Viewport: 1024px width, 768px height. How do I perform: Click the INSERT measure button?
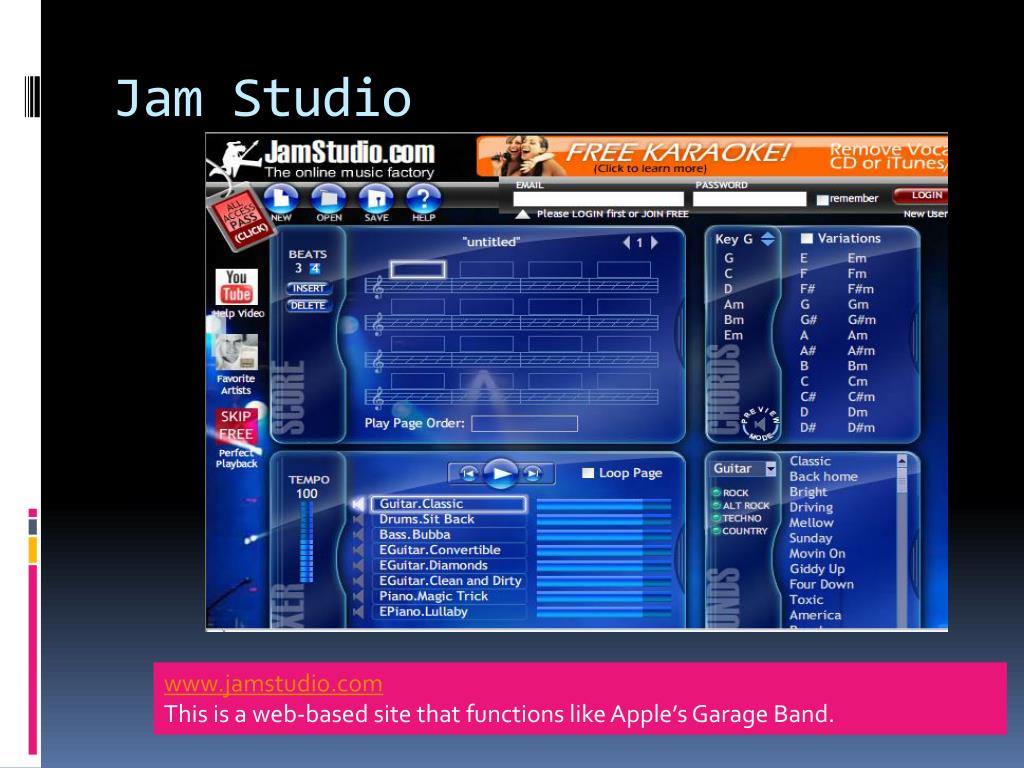click(x=308, y=288)
